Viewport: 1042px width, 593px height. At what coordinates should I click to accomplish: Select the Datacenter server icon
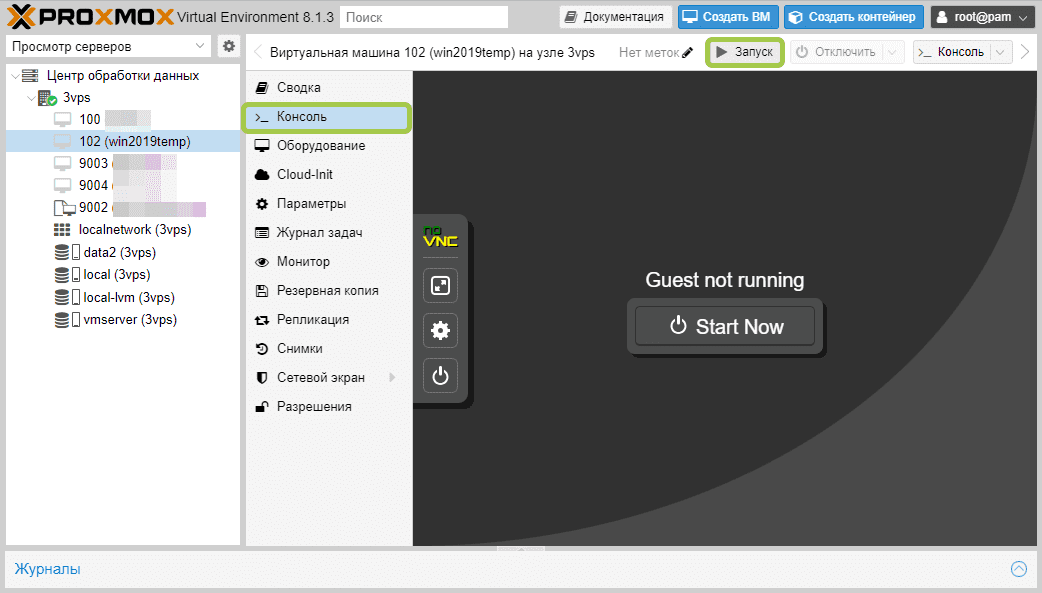coord(30,76)
